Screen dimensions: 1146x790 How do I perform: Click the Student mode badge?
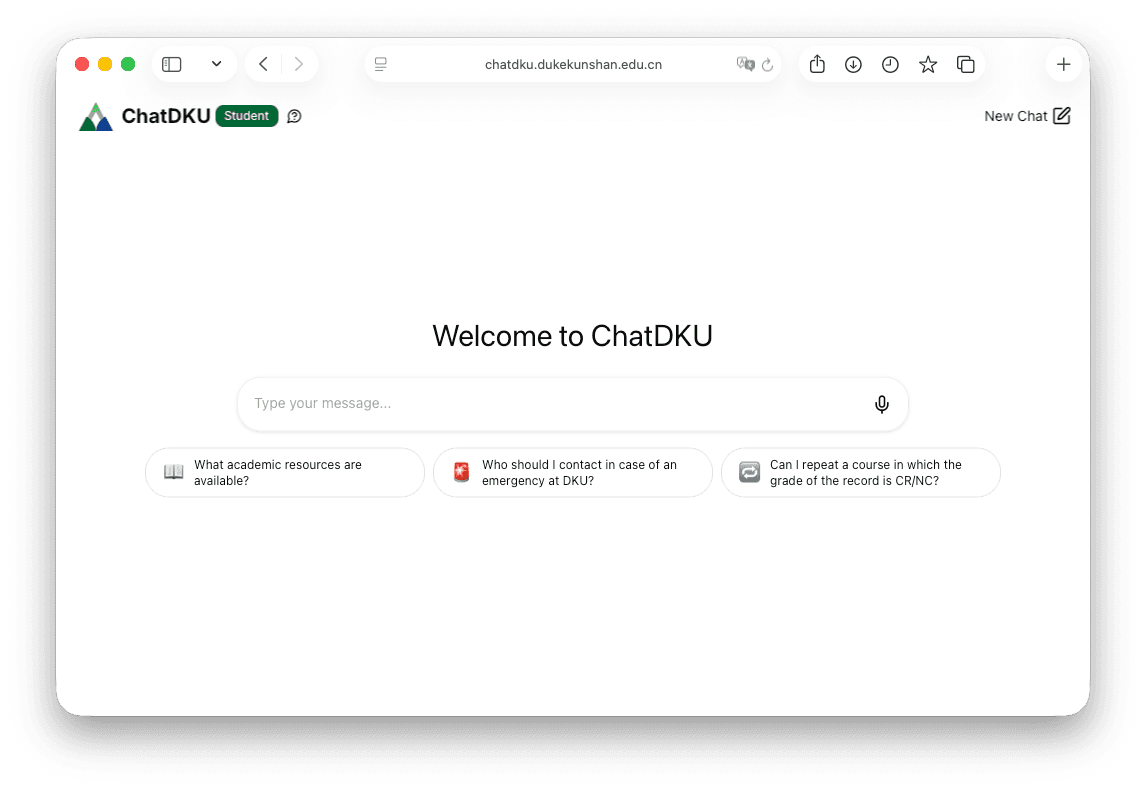point(246,115)
